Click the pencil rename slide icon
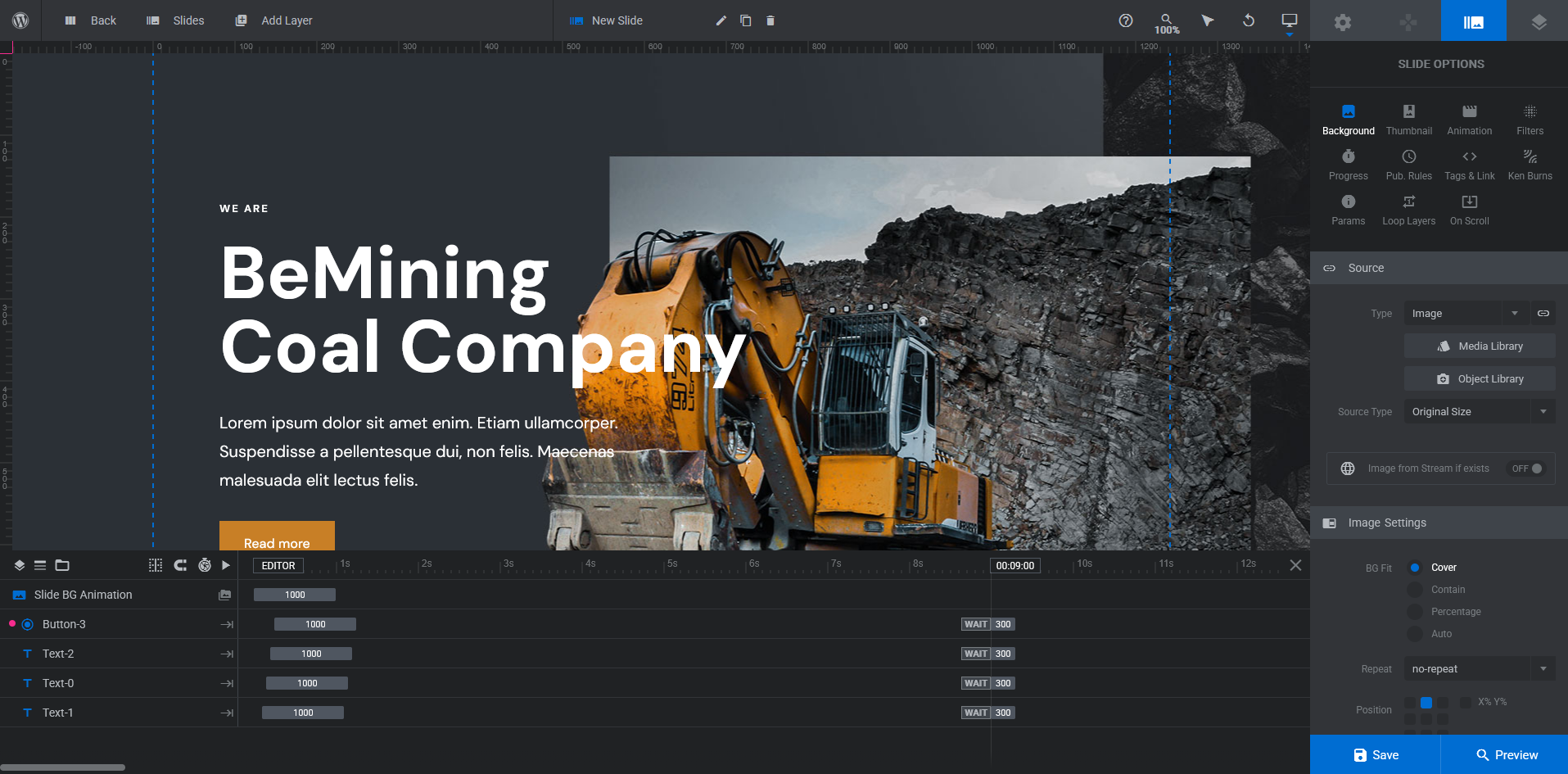 (x=721, y=20)
